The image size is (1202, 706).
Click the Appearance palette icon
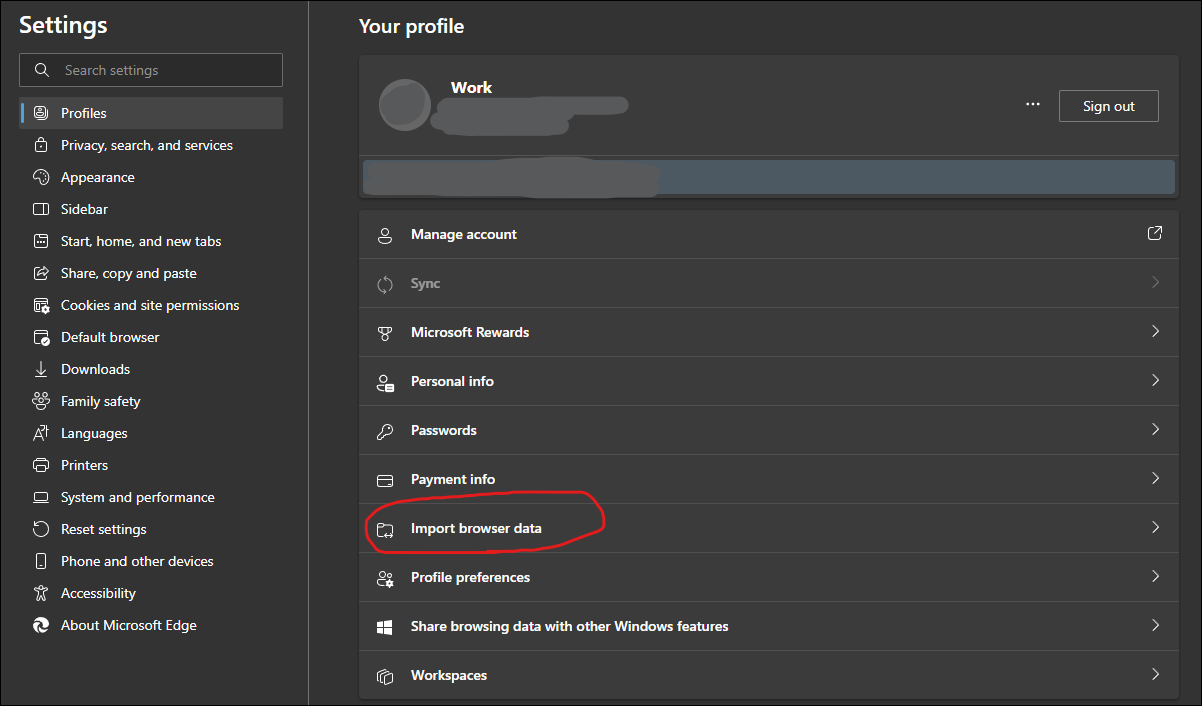click(41, 177)
